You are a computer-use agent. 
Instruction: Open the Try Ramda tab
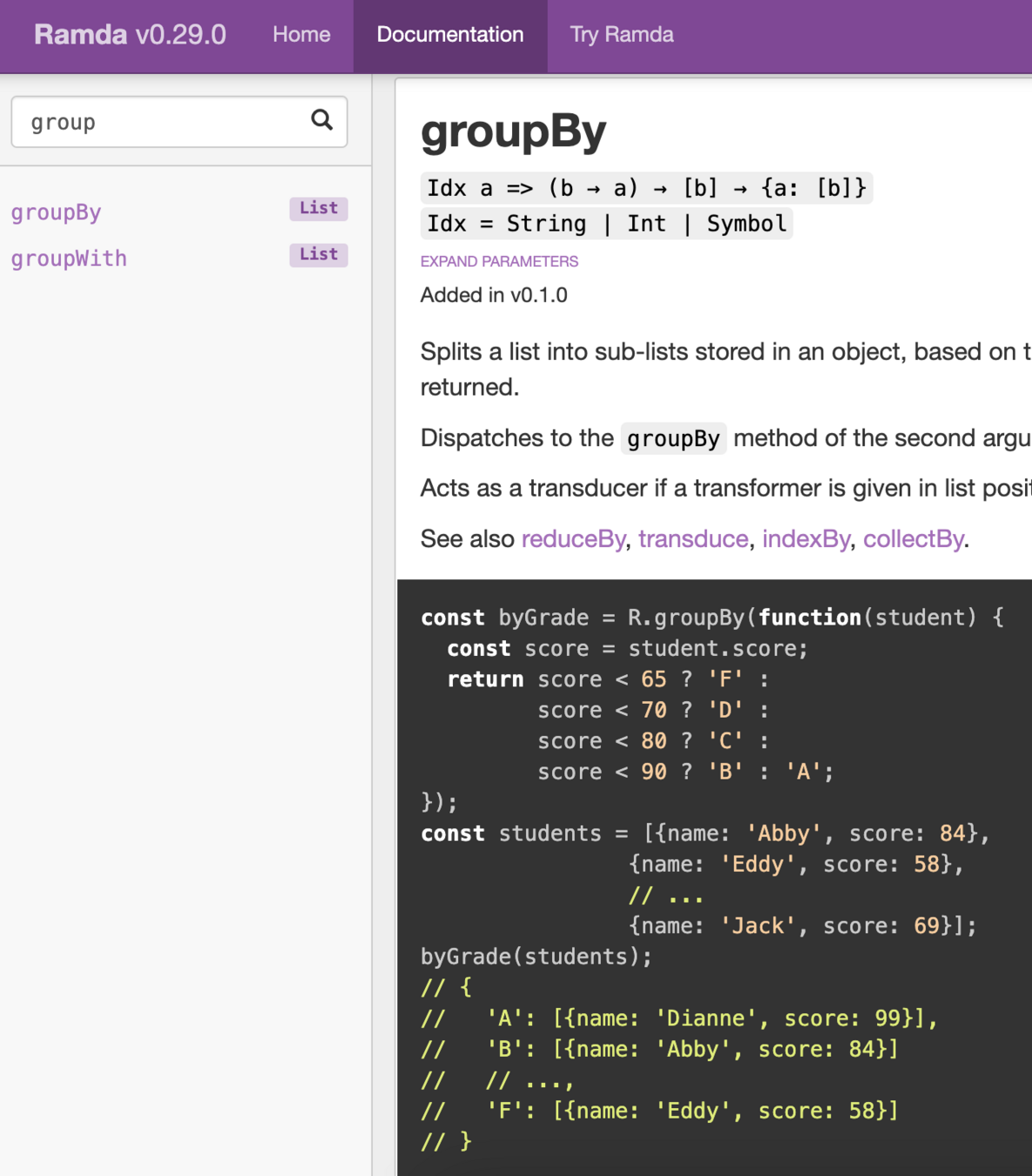point(622,35)
